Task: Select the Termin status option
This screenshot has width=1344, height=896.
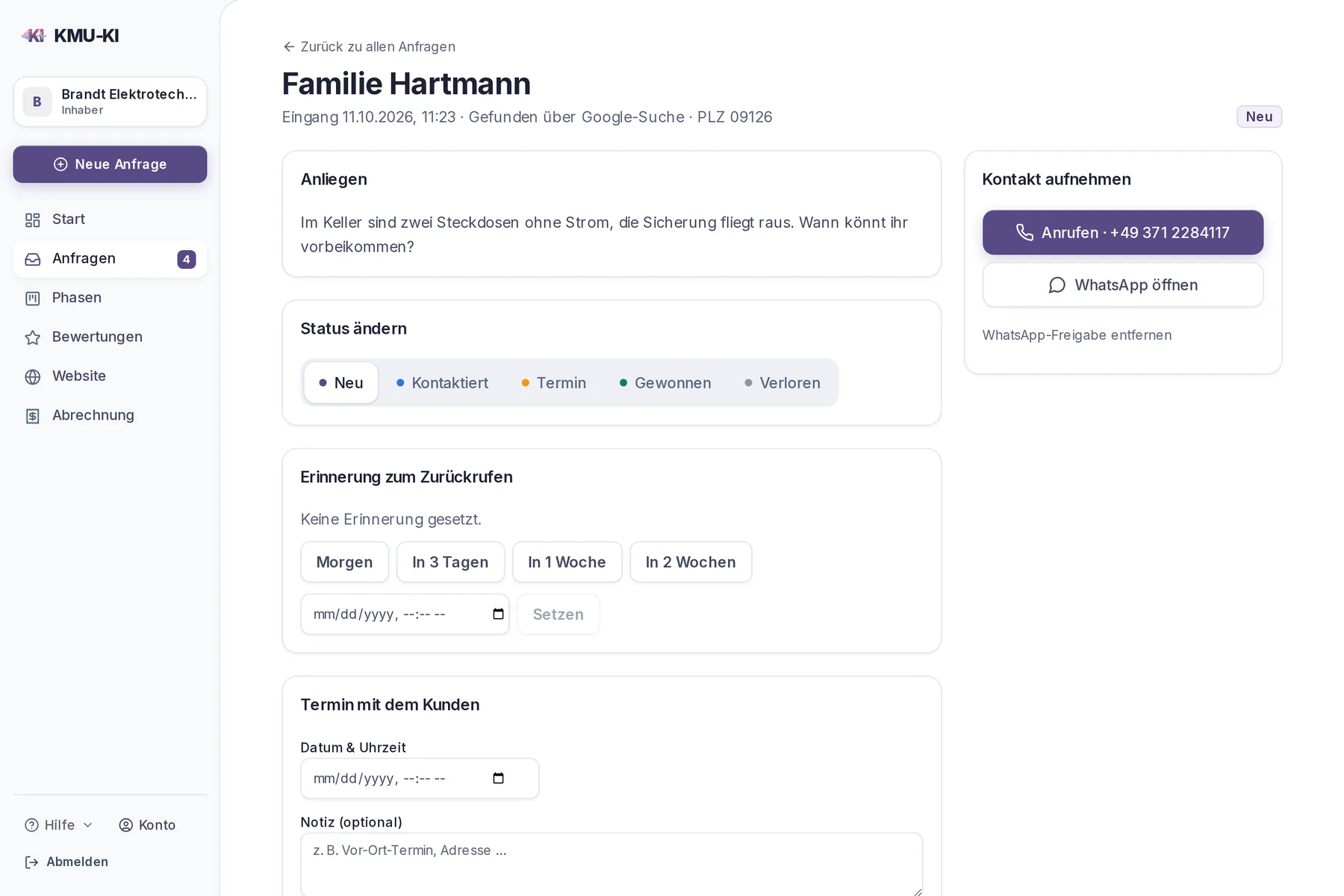Action: pos(553,383)
